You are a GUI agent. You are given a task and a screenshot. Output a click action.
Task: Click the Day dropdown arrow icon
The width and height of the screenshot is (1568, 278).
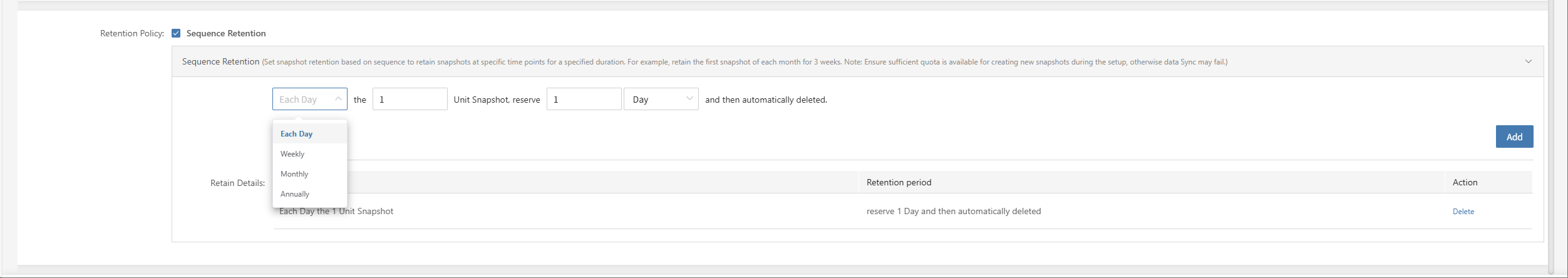click(689, 99)
